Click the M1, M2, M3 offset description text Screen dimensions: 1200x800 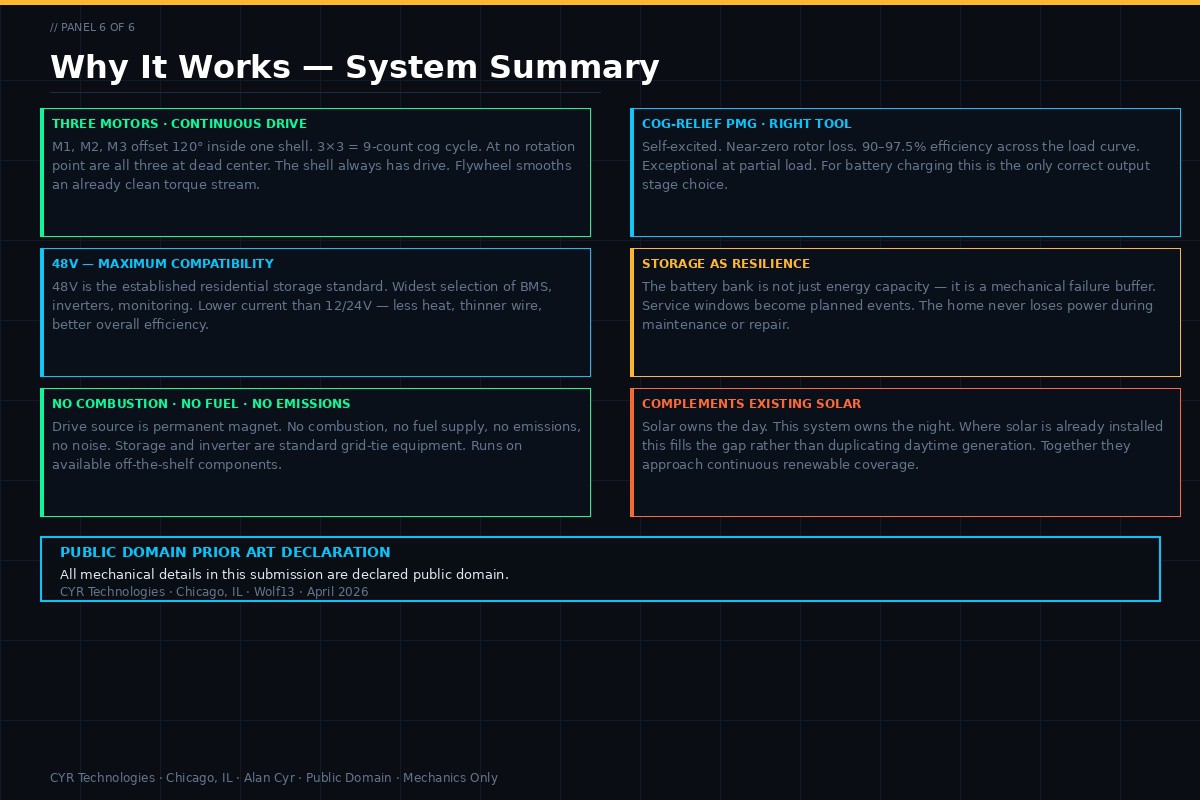click(313, 166)
